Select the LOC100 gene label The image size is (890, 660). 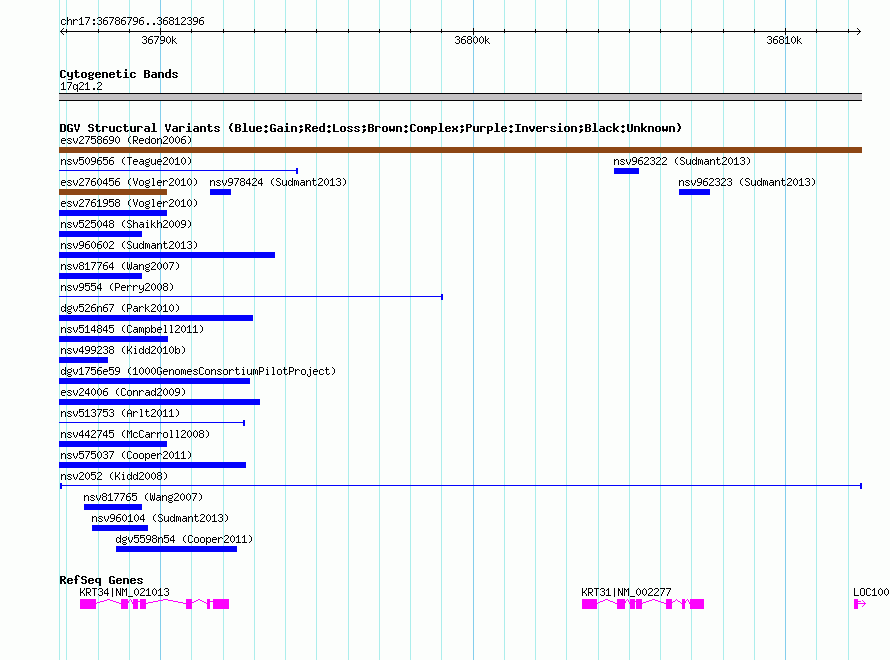click(871, 592)
